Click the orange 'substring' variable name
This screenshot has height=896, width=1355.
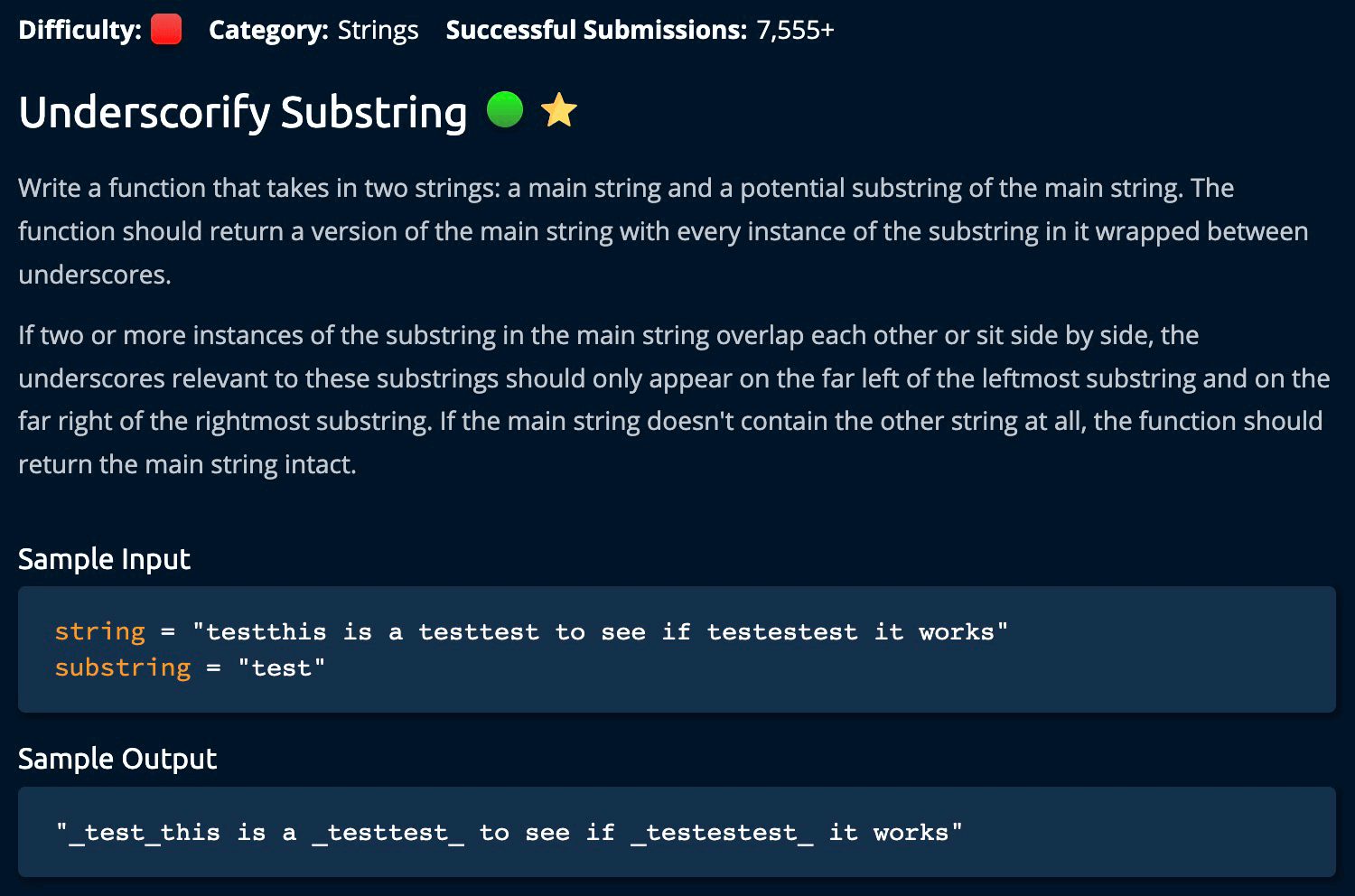point(123,667)
